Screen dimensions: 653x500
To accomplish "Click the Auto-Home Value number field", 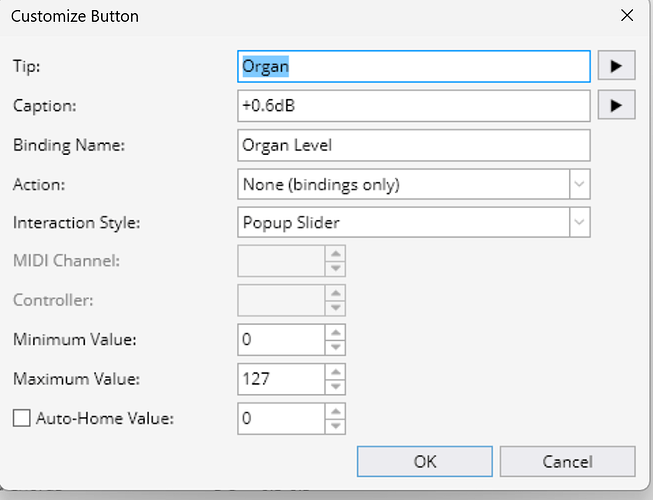I will [x=281, y=419].
